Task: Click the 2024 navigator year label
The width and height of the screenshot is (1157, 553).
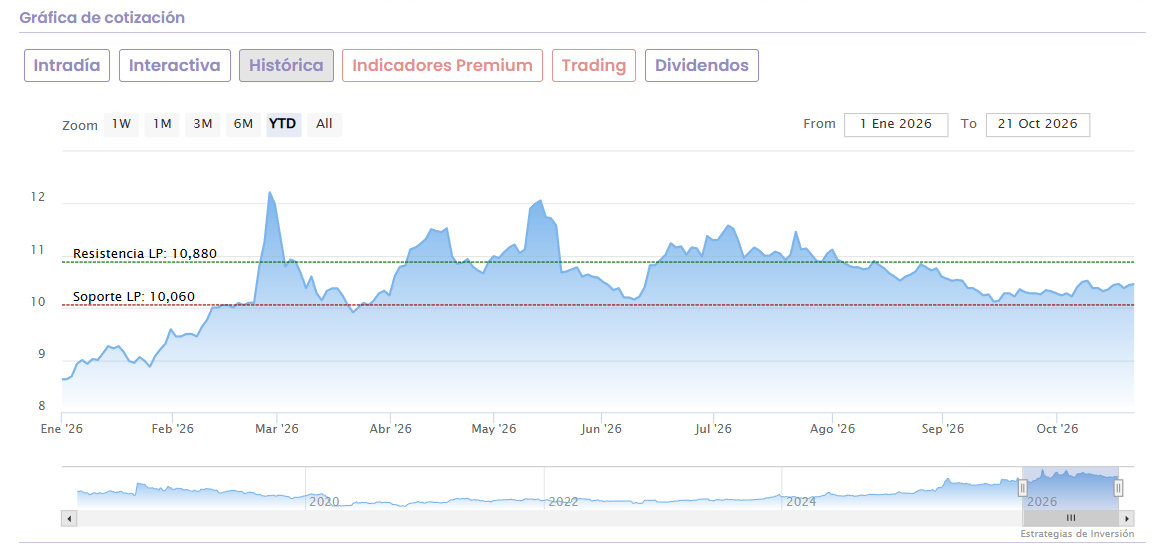Action: pyautogui.click(x=801, y=502)
